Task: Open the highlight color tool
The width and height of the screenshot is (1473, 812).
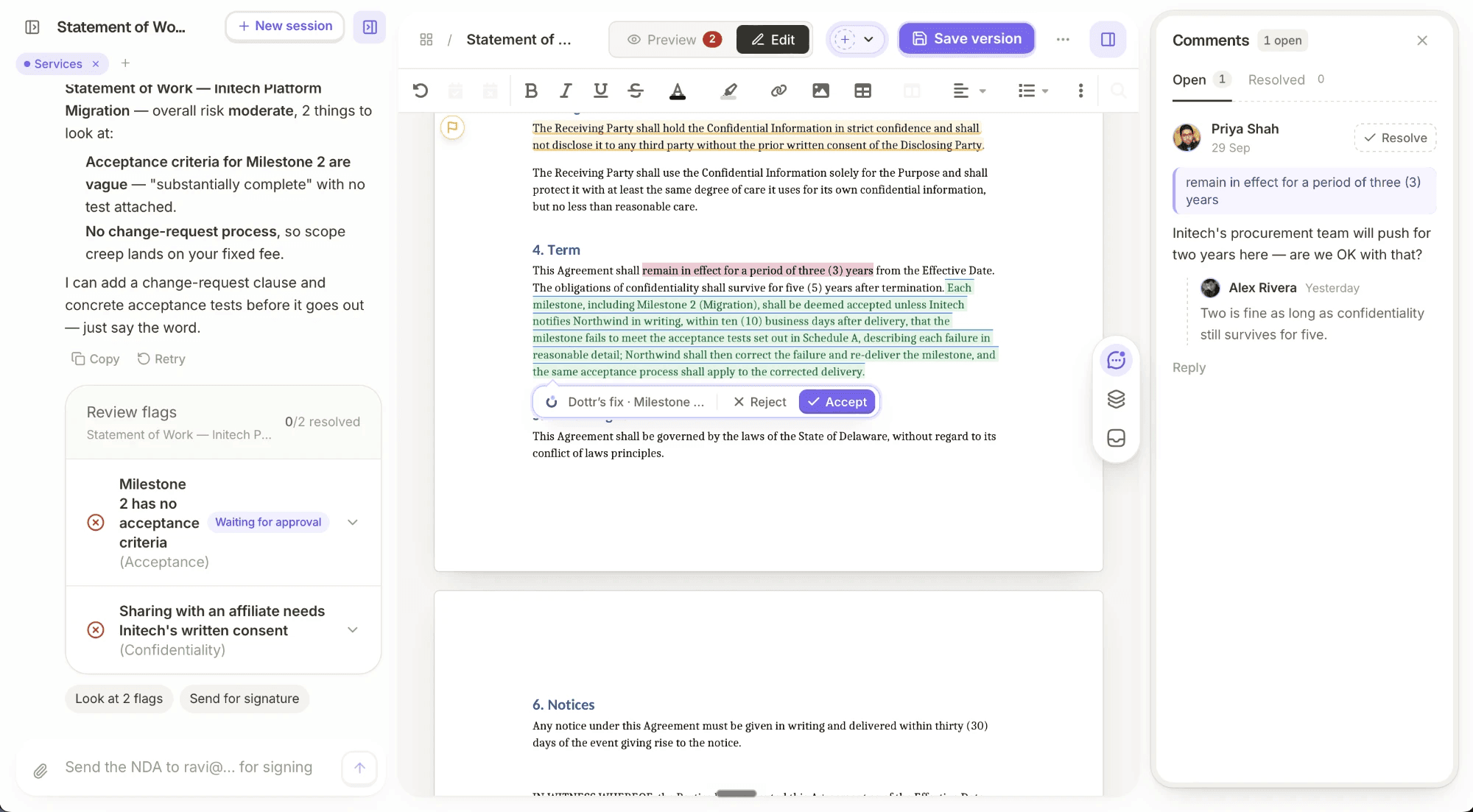Action: tap(729, 91)
